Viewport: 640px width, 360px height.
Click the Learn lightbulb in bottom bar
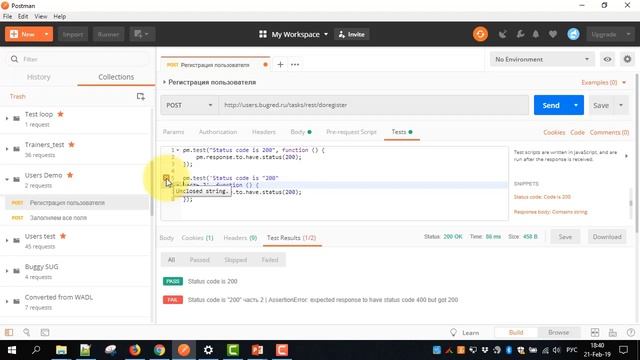[465, 333]
